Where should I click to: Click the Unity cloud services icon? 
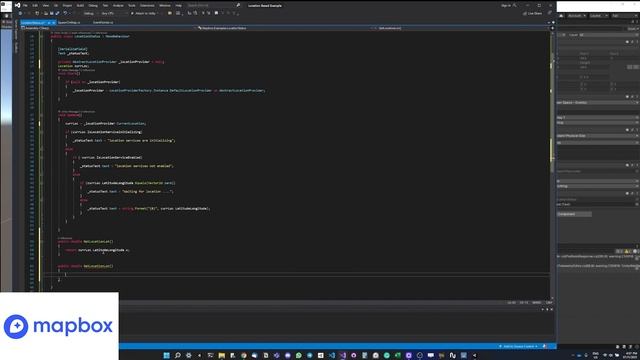pos(561,16)
